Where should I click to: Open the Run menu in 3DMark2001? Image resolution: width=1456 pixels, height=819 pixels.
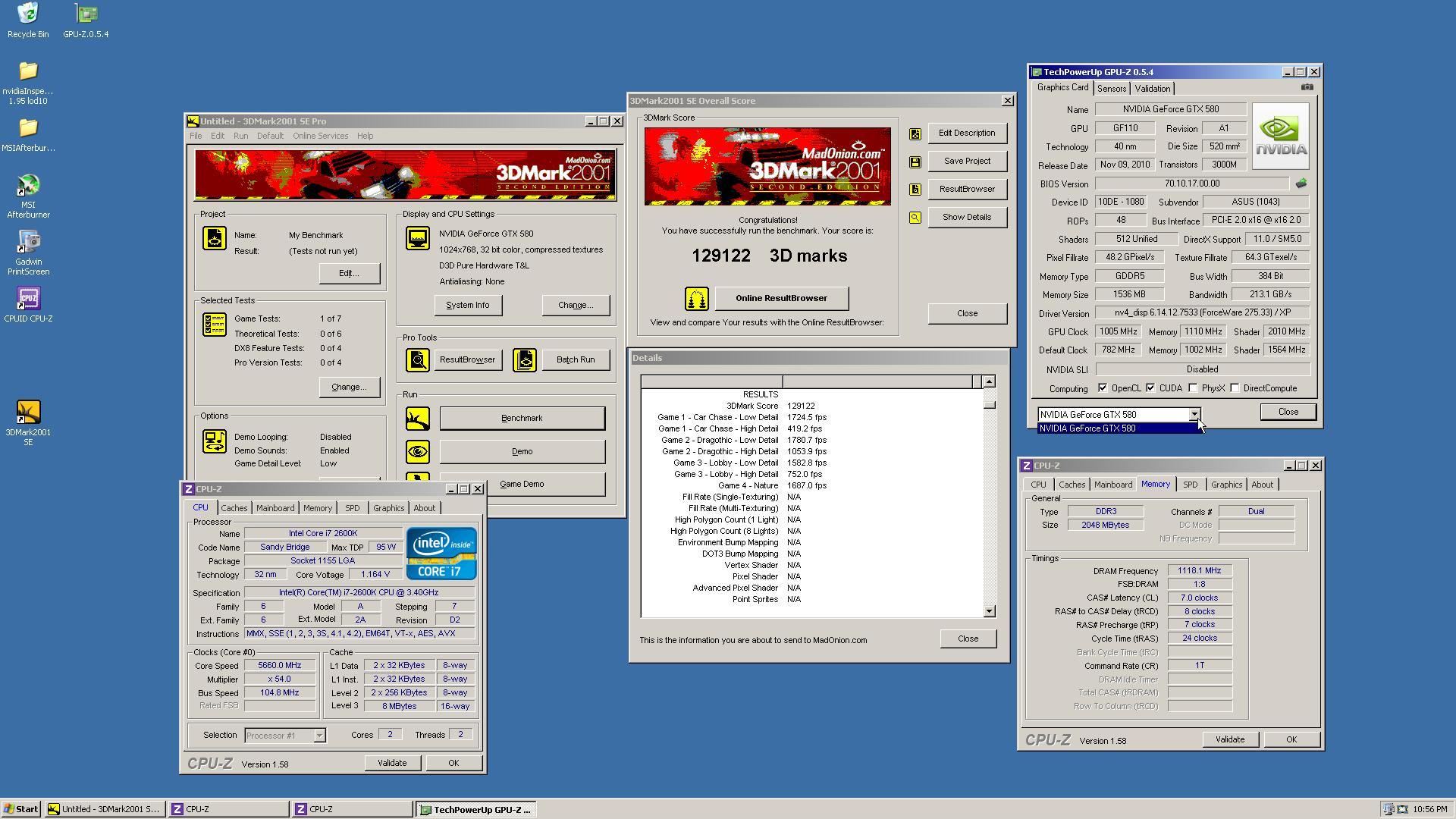coord(240,136)
